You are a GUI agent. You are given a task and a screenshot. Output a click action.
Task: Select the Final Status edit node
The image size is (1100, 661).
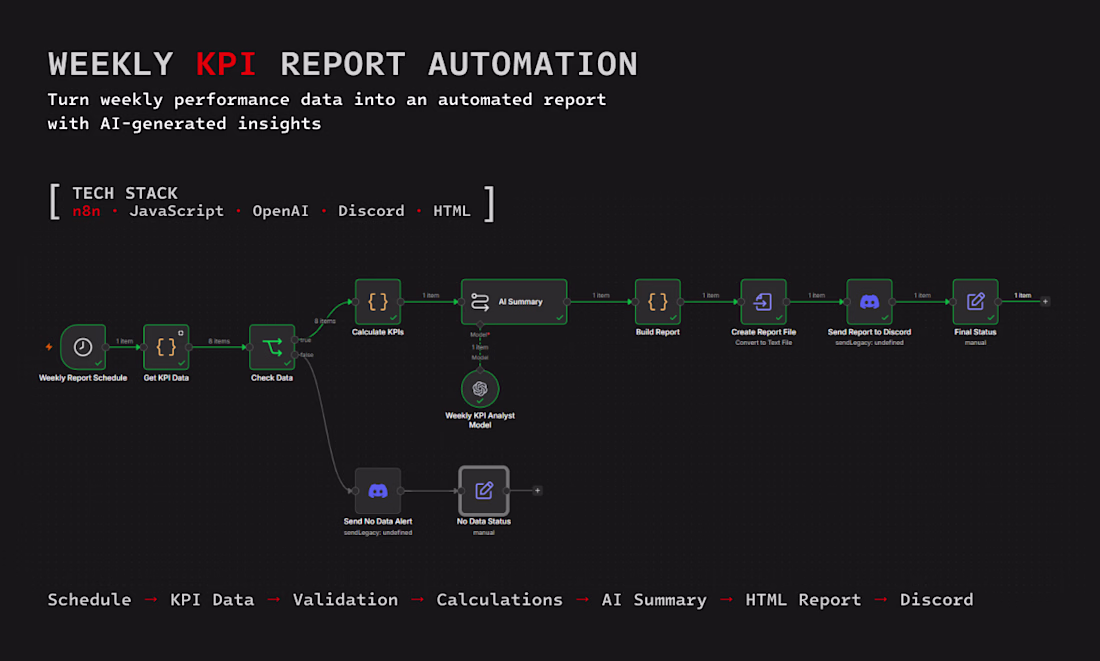click(975, 302)
